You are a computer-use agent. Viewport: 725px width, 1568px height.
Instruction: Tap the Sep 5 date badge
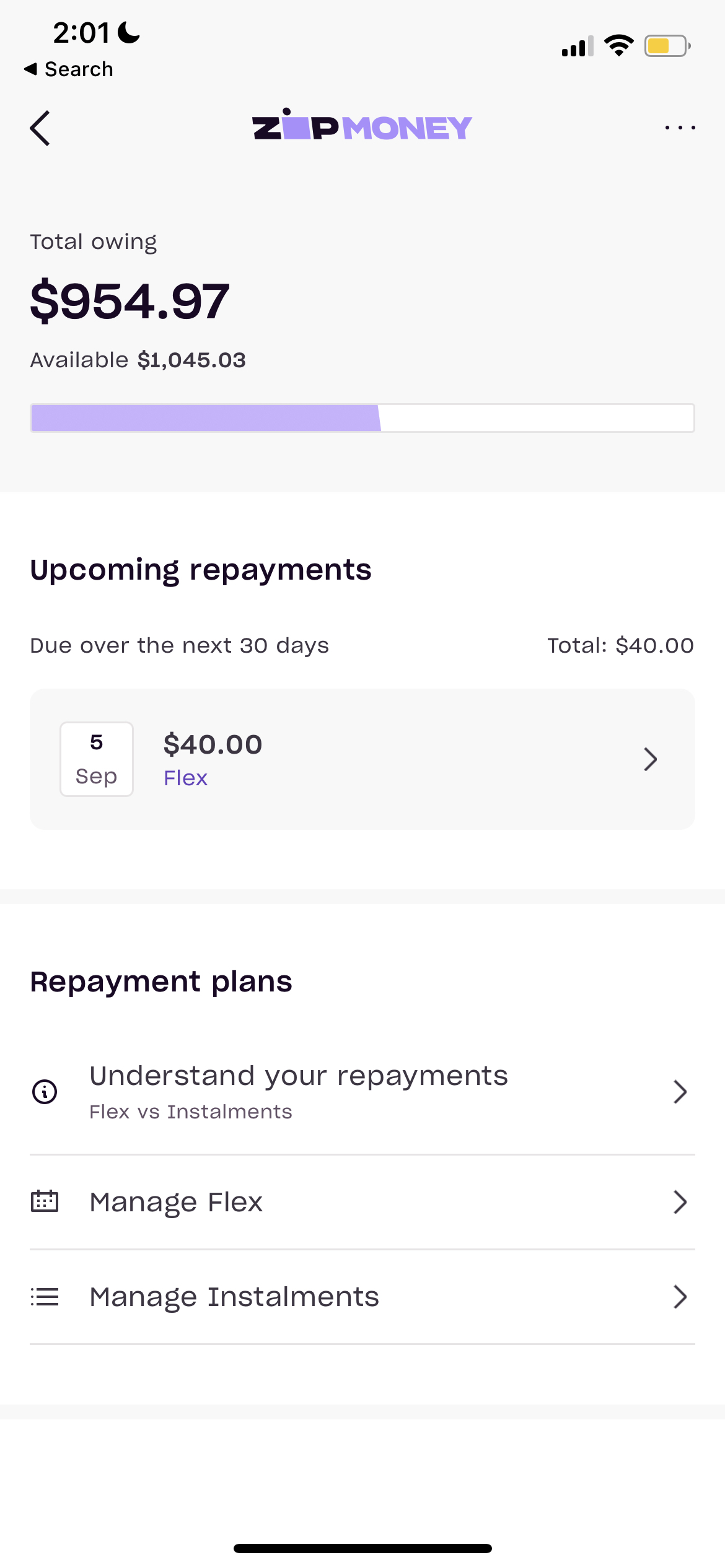[x=96, y=759]
